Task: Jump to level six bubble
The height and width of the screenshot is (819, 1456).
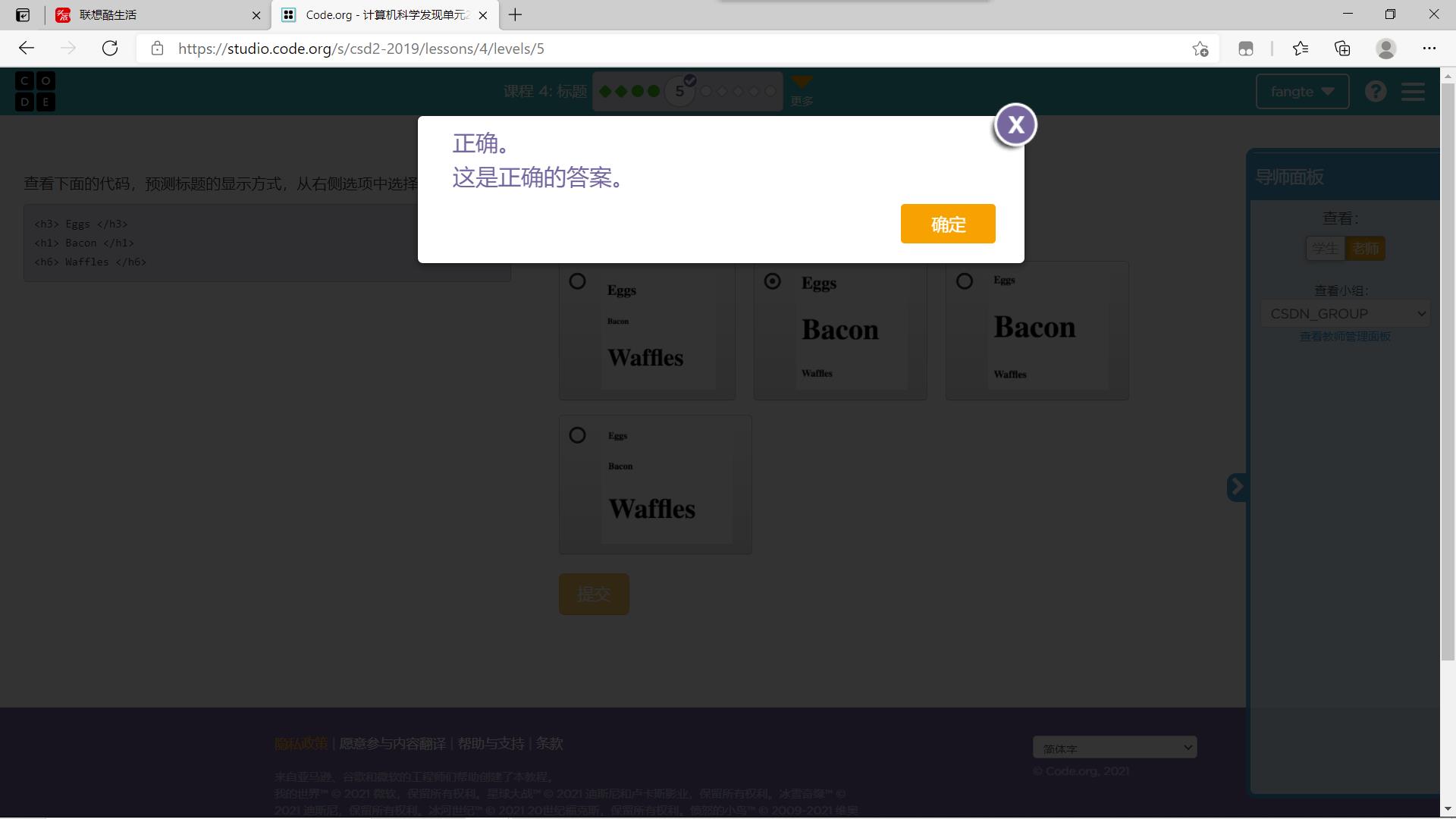Action: tap(706, 91)
